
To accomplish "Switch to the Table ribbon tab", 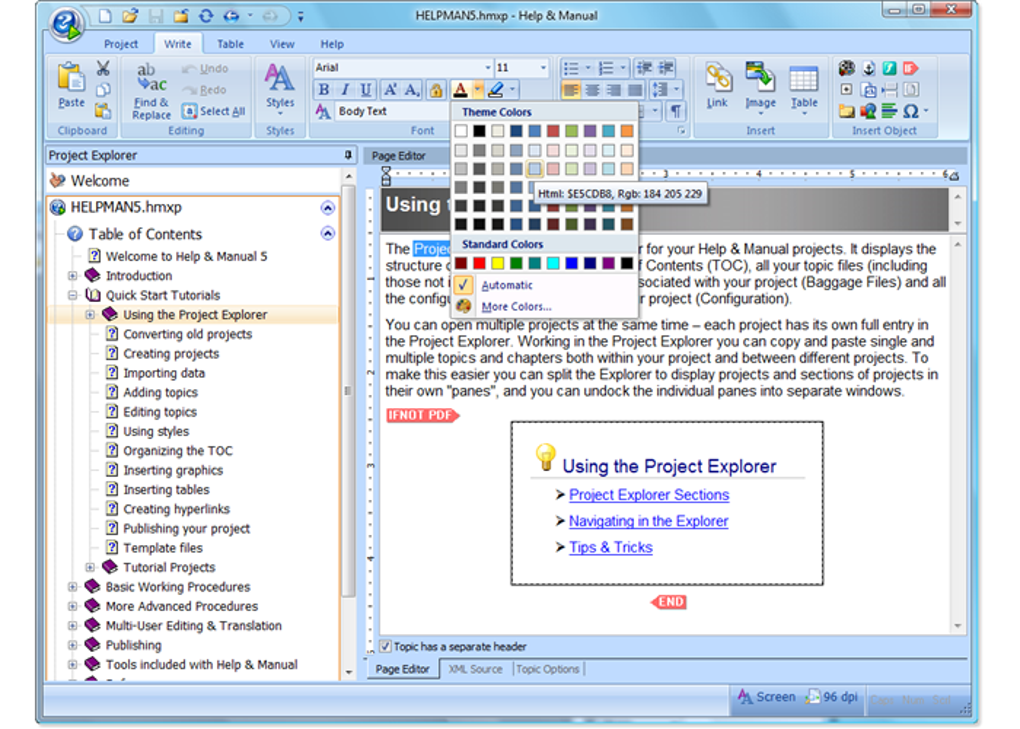I will pos(230,44).
